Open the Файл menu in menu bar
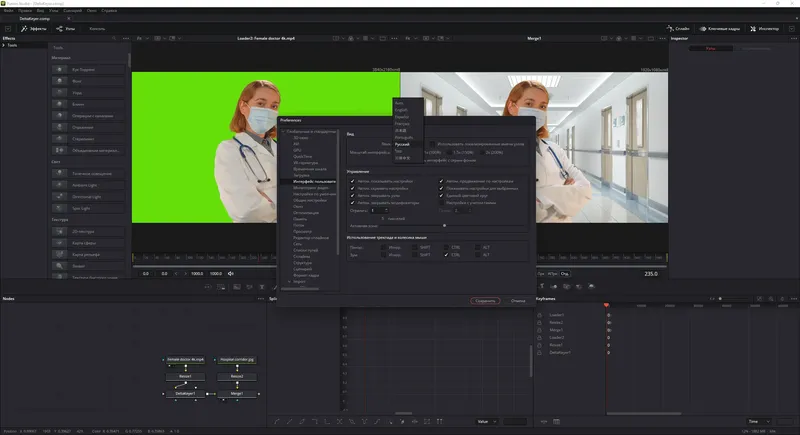Screen dimensions: 800x435 (x=9, y=11)
